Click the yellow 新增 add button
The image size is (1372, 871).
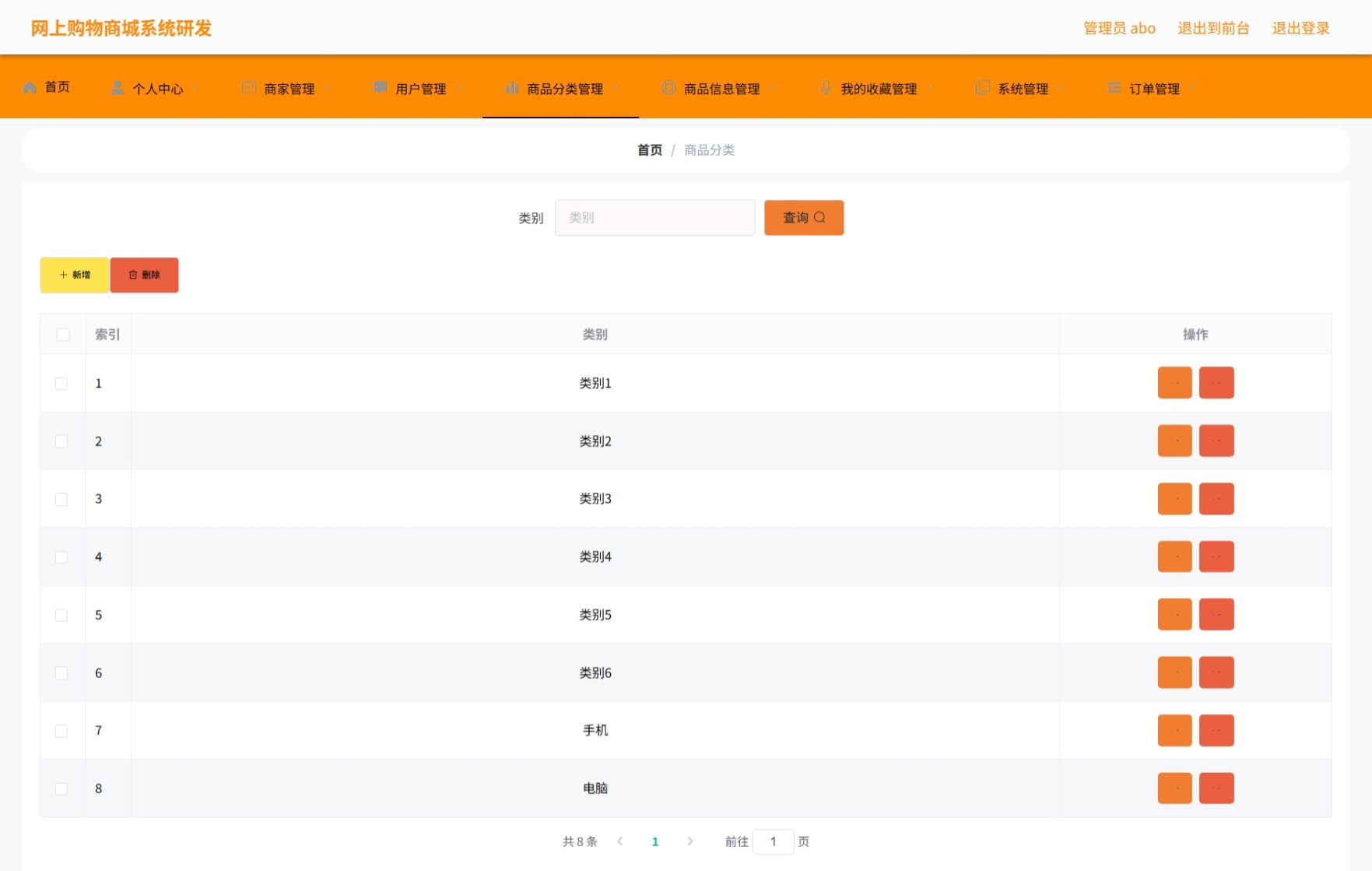[x=75, y=275]
